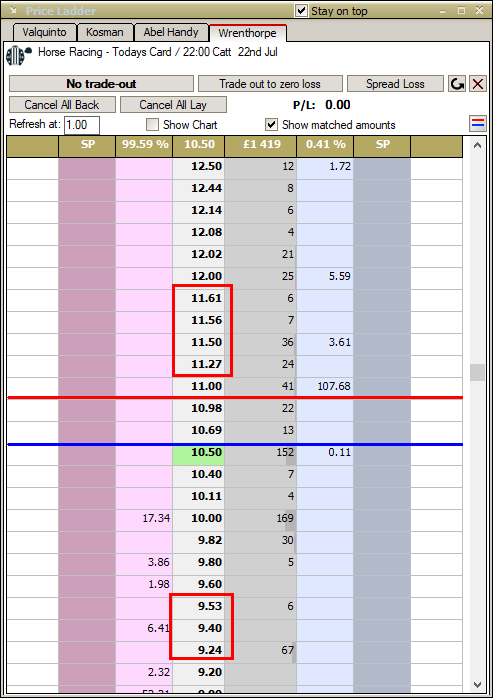This screenshot has width=493, height=698.
Task: Click the 6.41 back amount cell
Action: coord(144,629)
